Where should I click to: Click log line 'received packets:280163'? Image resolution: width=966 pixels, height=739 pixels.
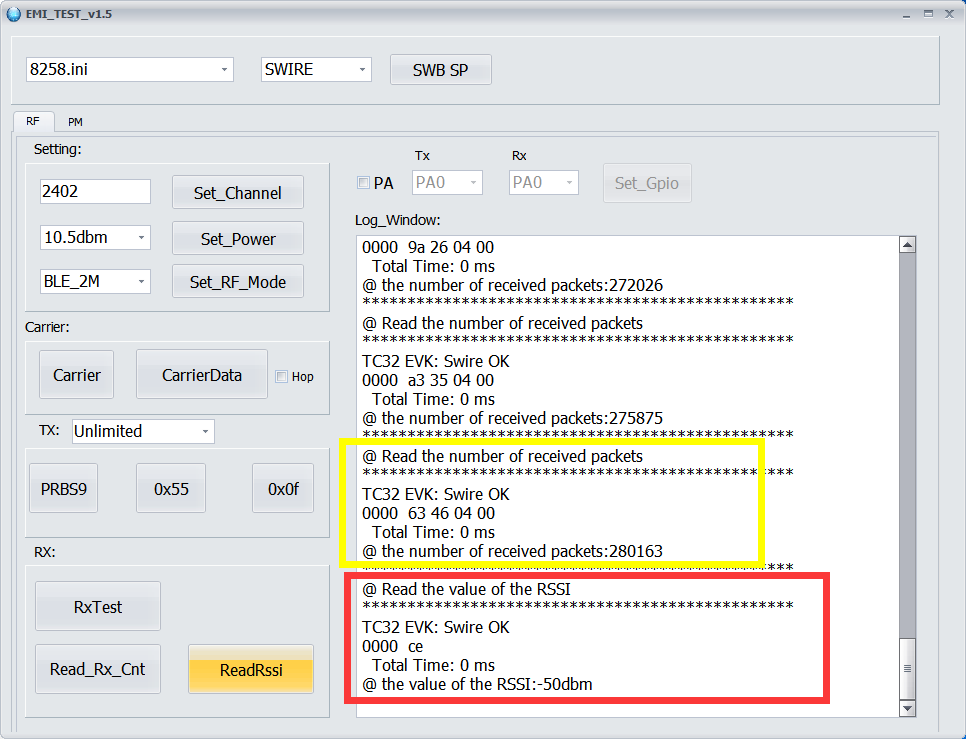coord(513,551)
